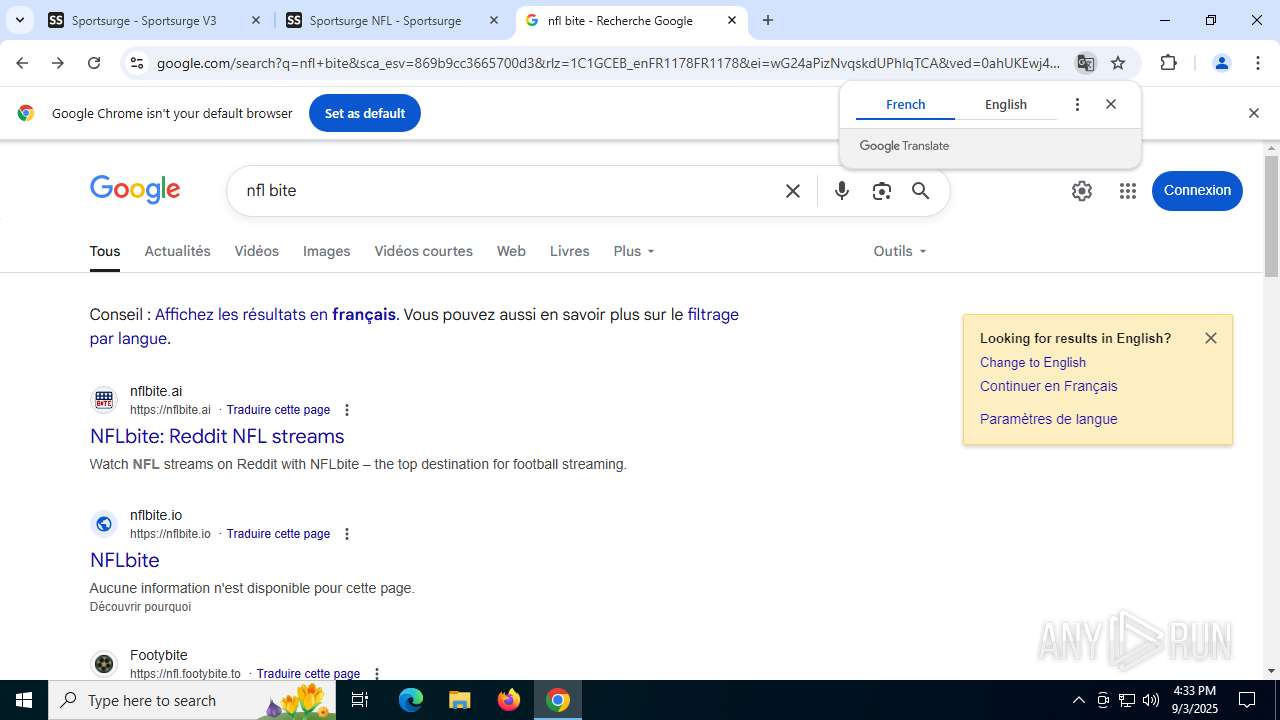Translate the nflbite.ai result page
This screenshot has width=1280, height=720.
tap(278, 410)
